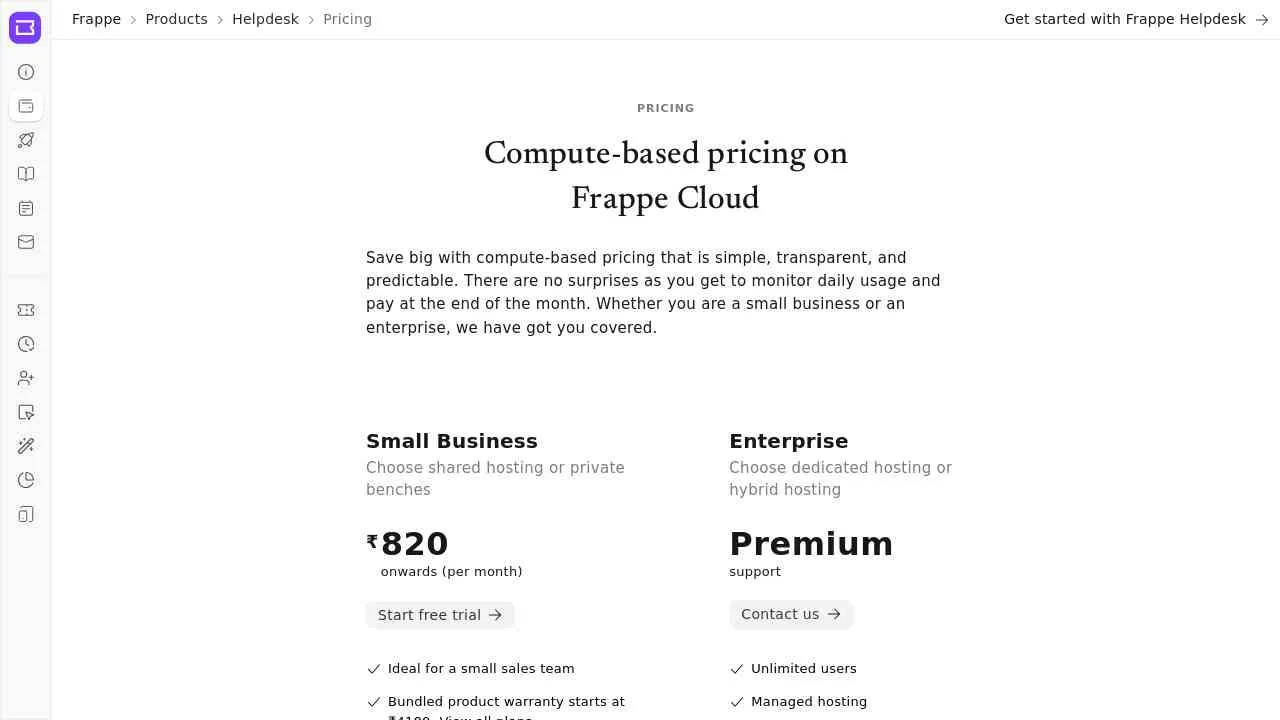Image resolution: width=1280 pixels, height=720 pixels.
Task: Open documentation via the book icon
Action: tap(25, 174)
